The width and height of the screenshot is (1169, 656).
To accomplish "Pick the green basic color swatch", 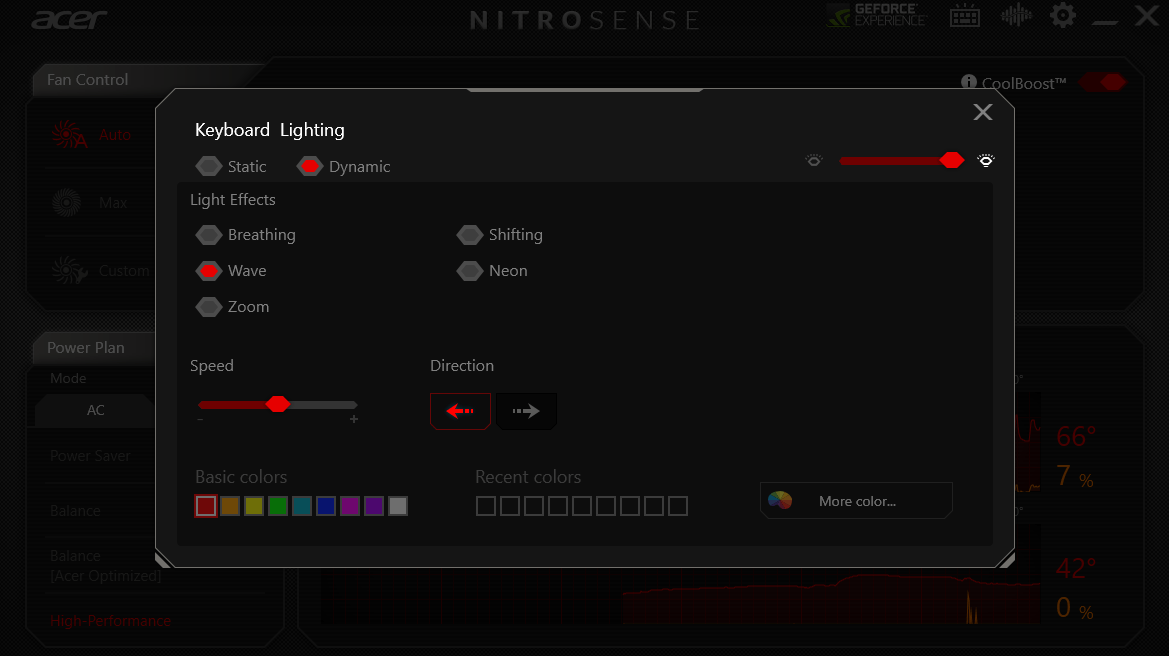I will [x=278, y=506].
